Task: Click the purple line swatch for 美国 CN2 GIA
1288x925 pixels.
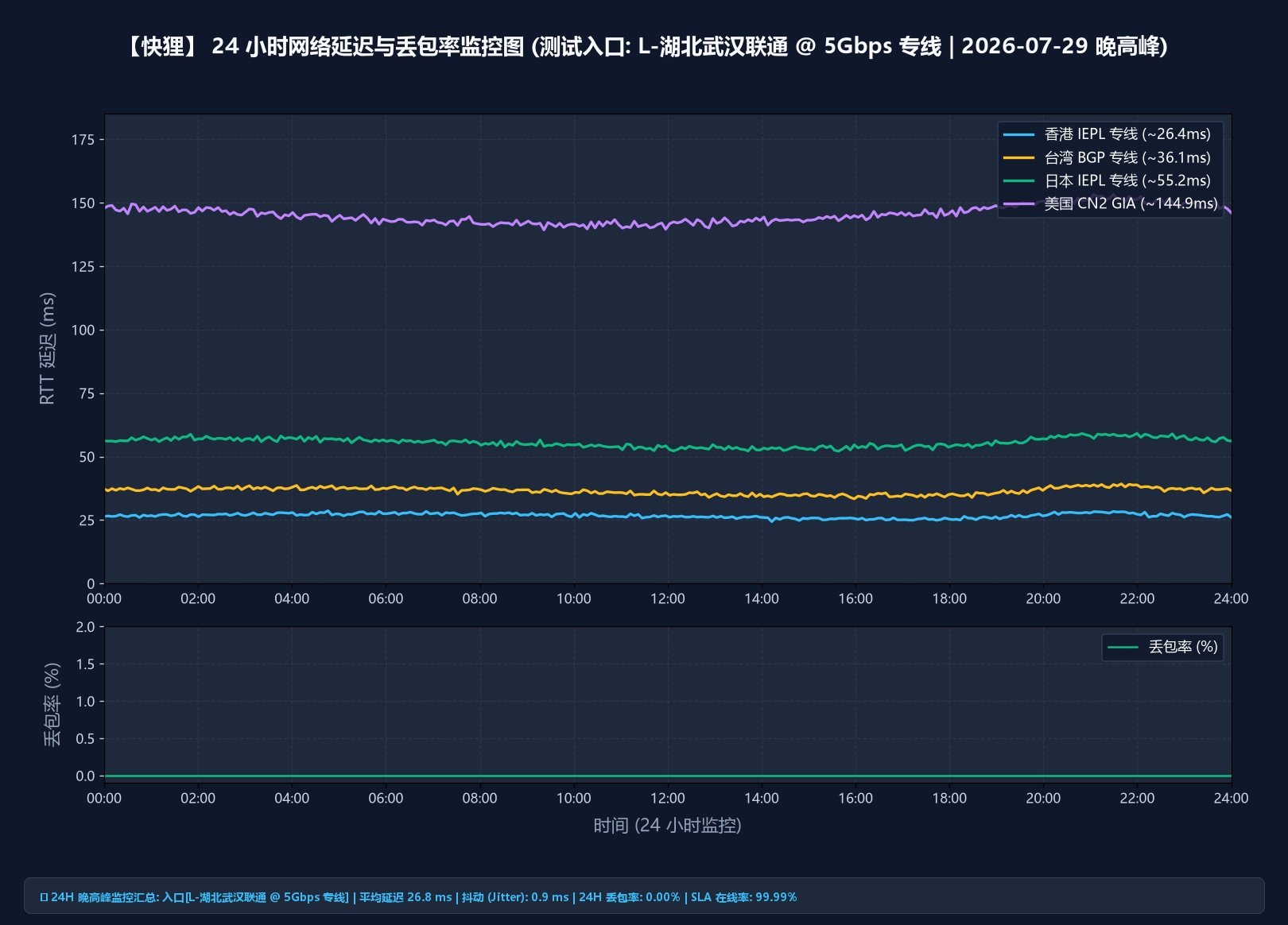Action: pyautogui.click(x=1019, y=203)
